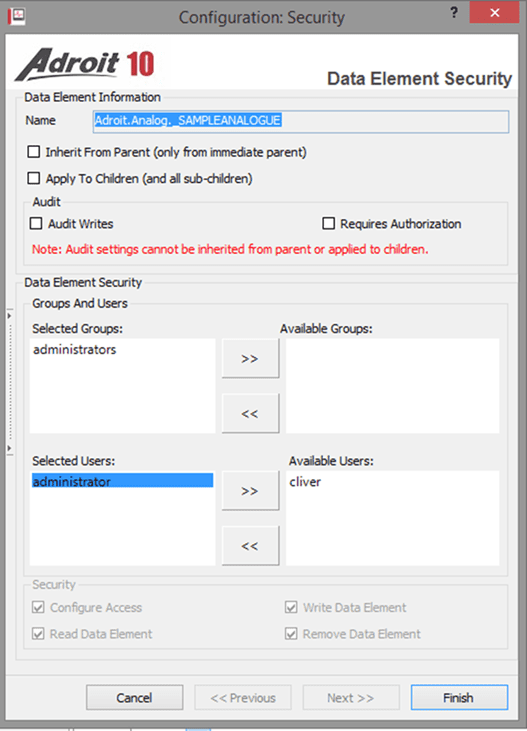Select administrator in Selected Users list

pos(122,481)
